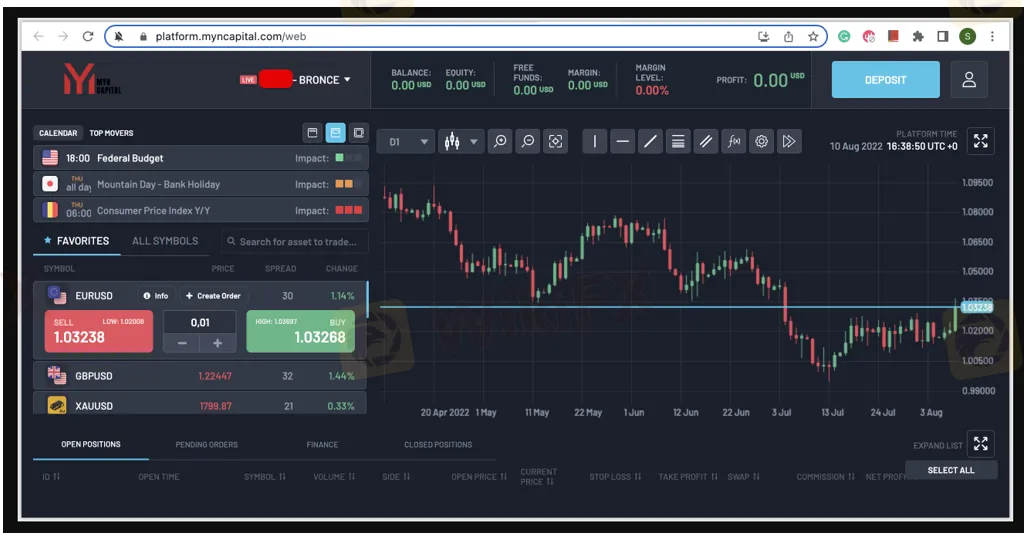1030x536 pixels.
Task: Show the Pending Orders tab
Action: click(x=206, y=445)
